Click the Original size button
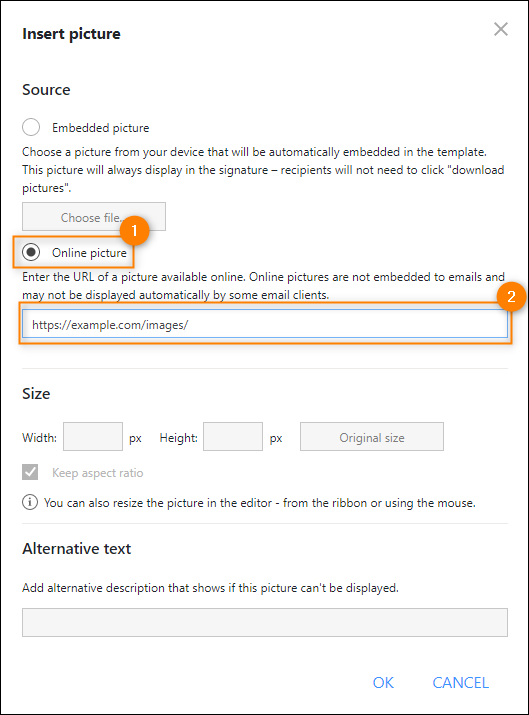Viewport: 529px width, 715px height. (x=372, y=437)
